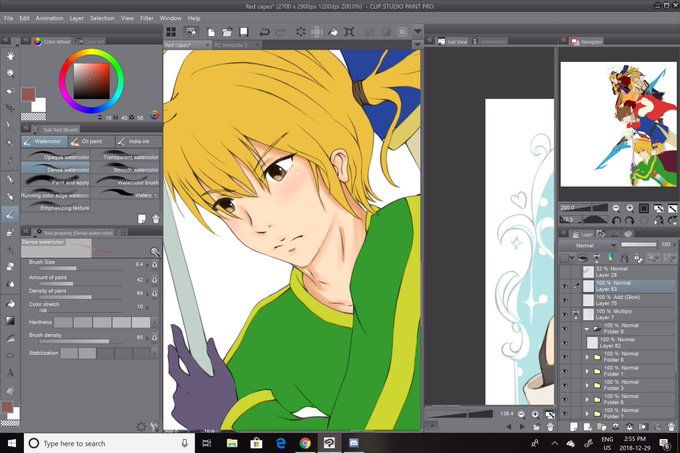Click the Navigator zoom in magnifier

630,208
